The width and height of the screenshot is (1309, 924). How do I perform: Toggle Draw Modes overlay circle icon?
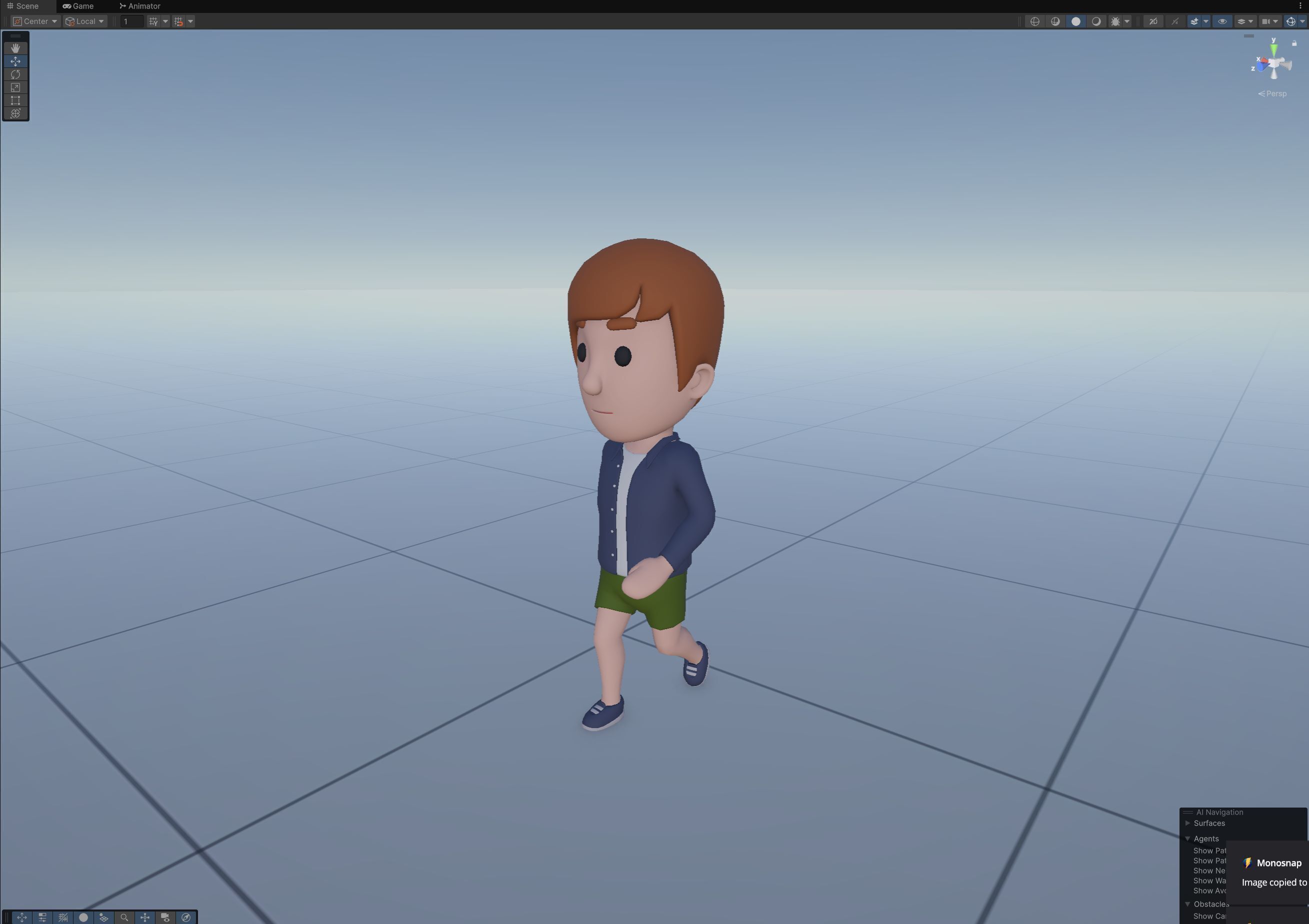click(83, 917)
